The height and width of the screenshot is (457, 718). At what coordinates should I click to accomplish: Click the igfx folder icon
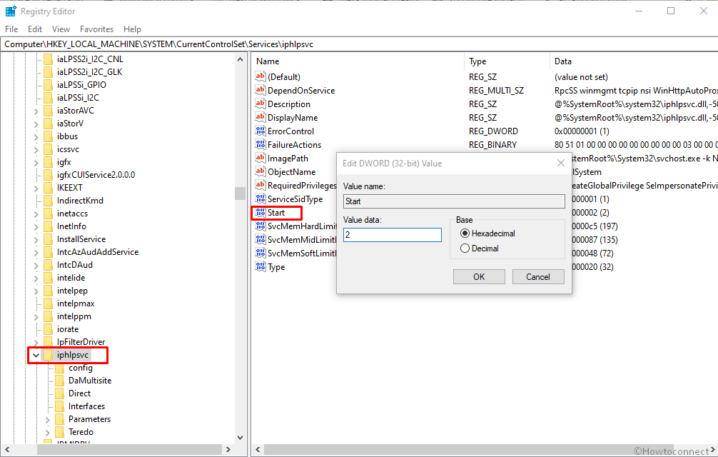point(48,162)
